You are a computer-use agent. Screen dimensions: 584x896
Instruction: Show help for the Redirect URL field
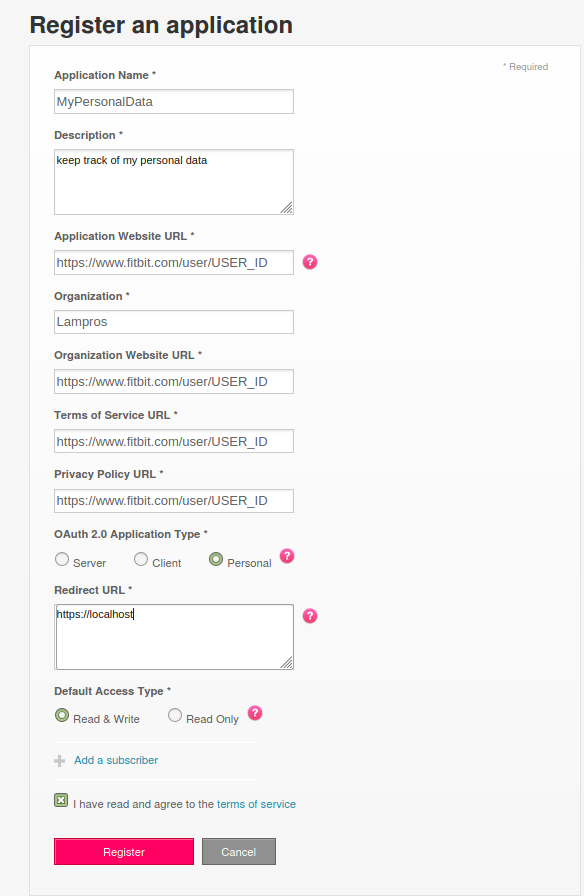click(310, 615)
